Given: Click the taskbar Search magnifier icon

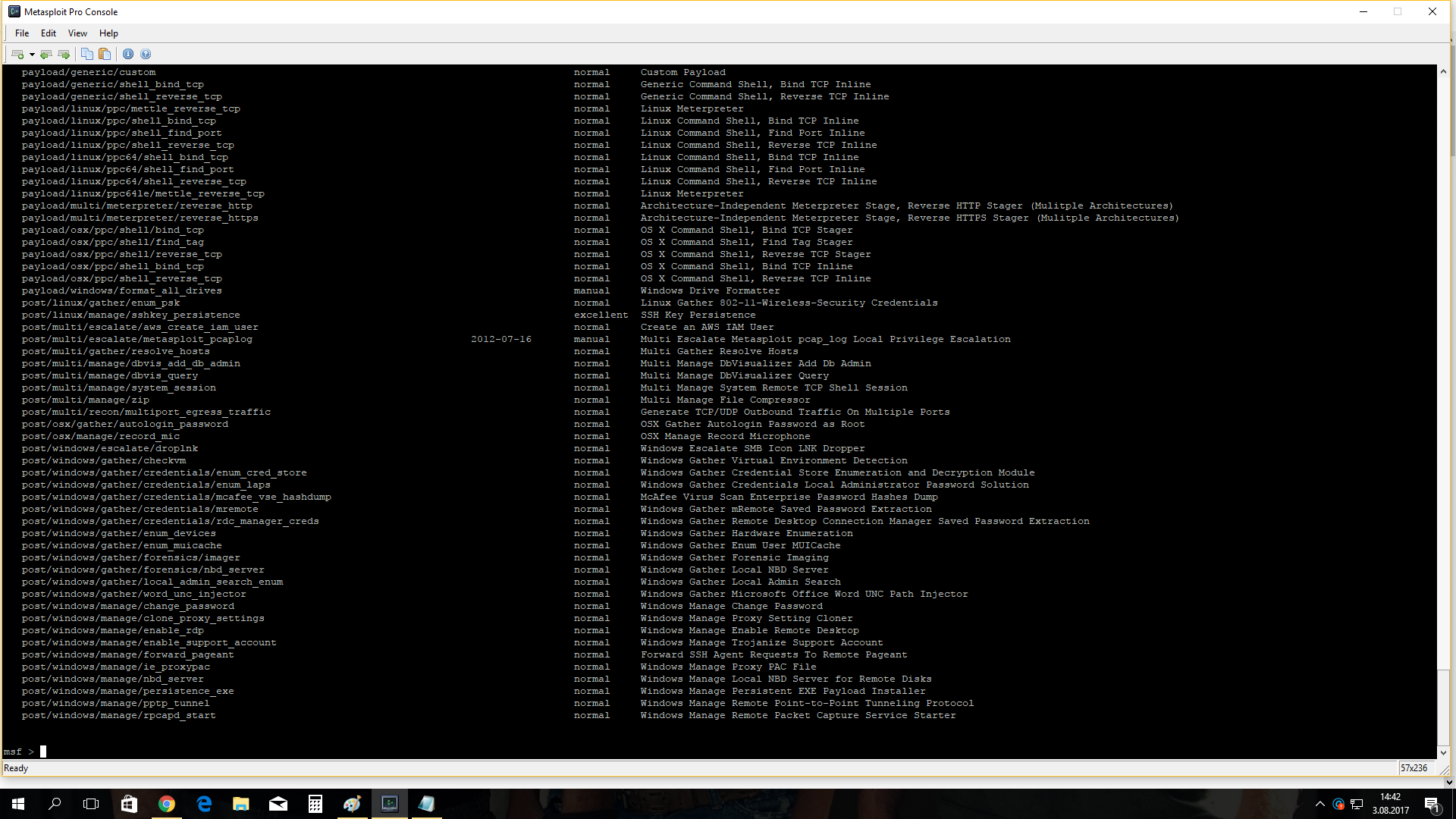Looking at the screenshot, I should pyautogui.click(x=55, y=804).
